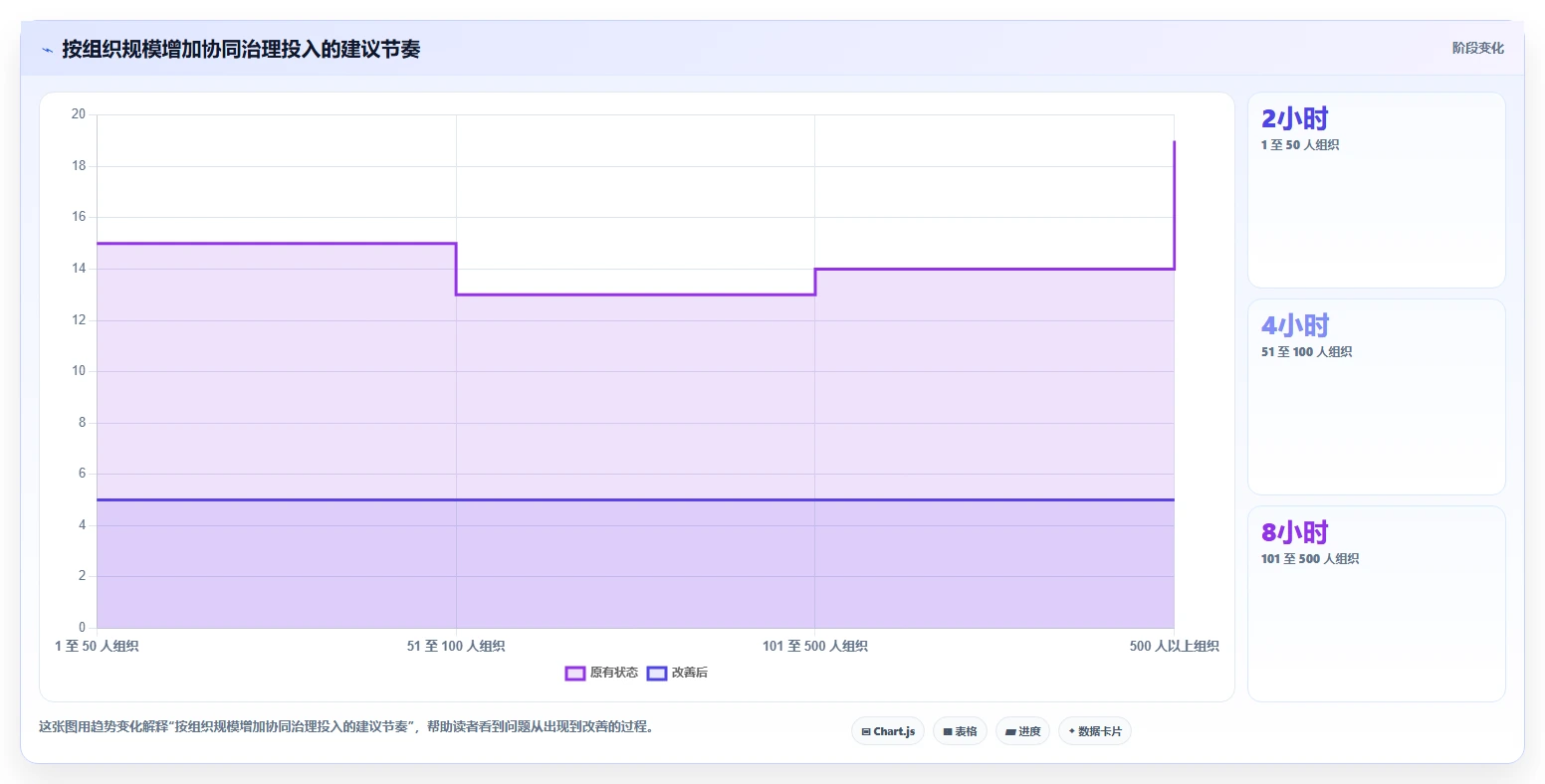Click the x-axis label 500 人以上组织
Viewport: 1545px width, 784px height.
pos(1174,647)
